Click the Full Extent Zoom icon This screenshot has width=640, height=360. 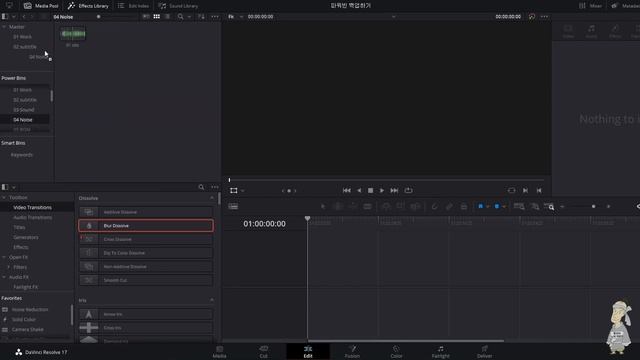519,207
